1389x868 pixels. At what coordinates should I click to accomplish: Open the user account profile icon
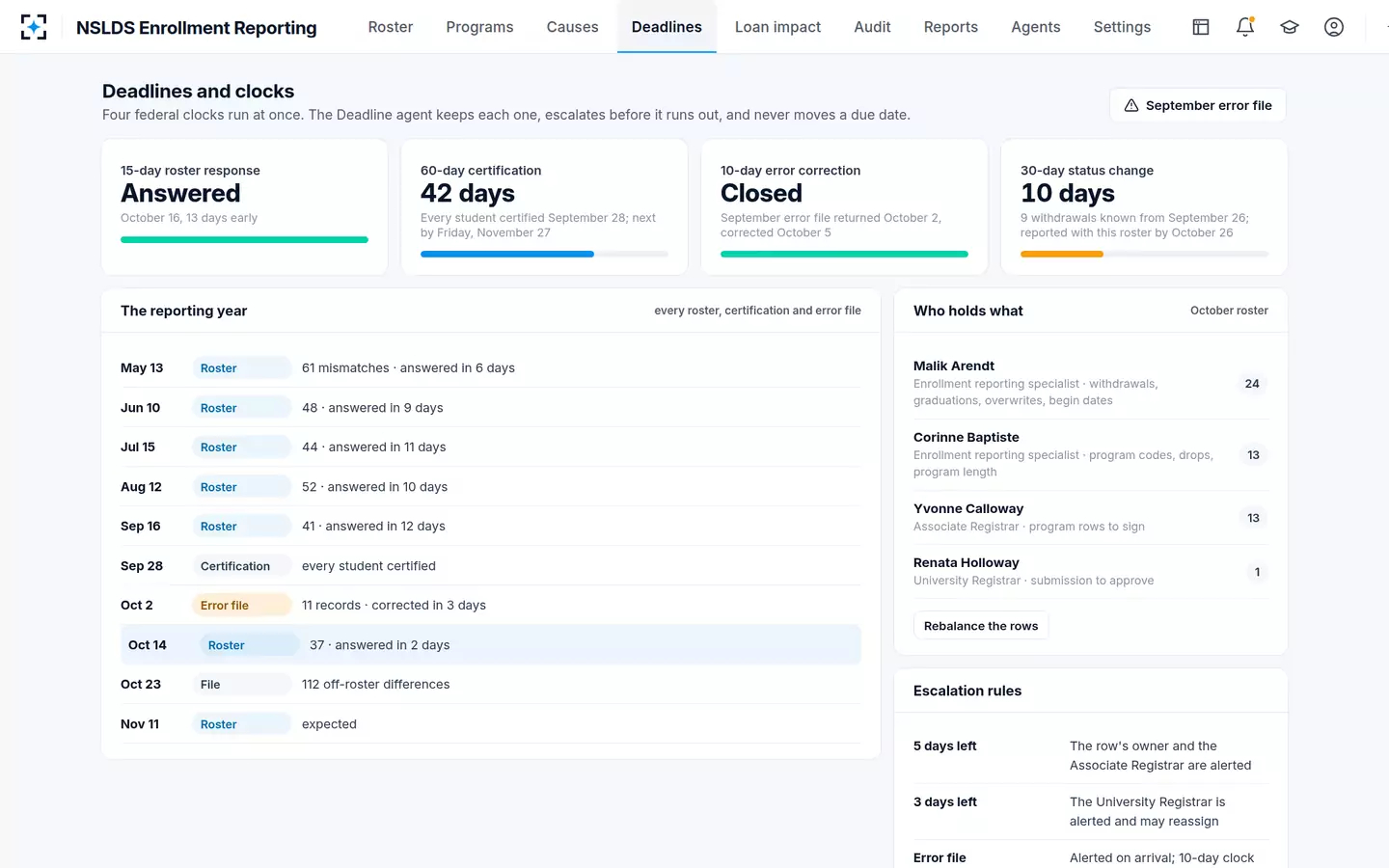point(1334,27)
